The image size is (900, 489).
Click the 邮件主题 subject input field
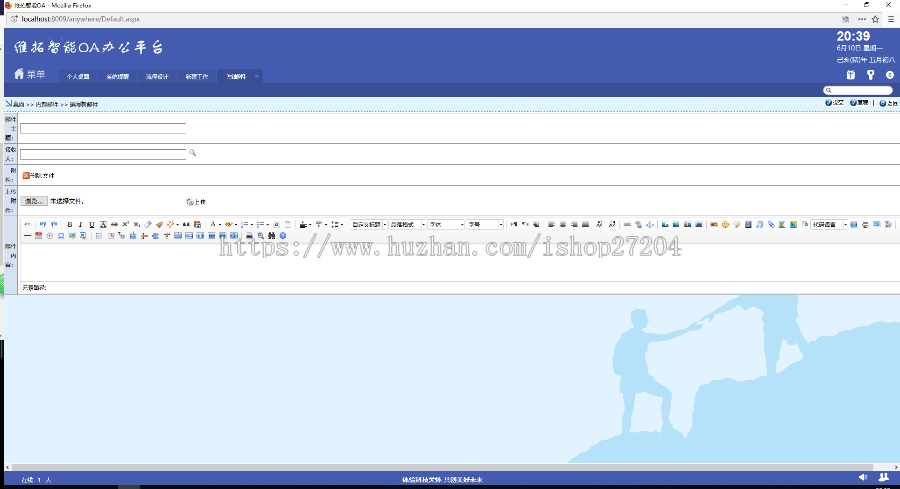[103, 128]
